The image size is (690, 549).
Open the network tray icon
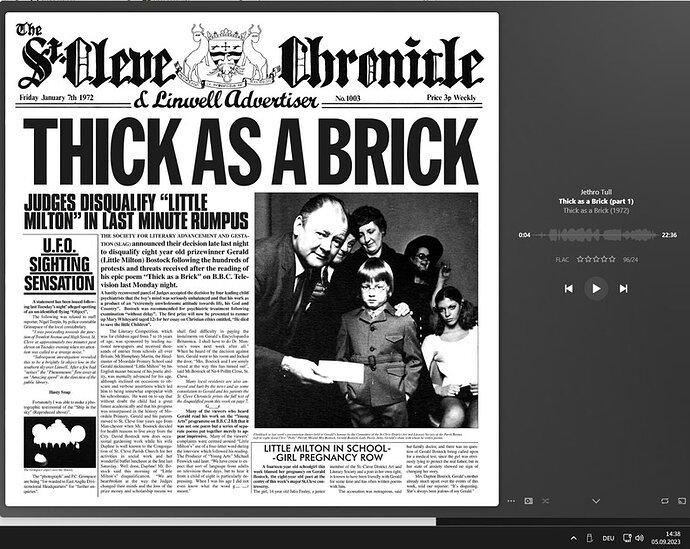point(628,538)
